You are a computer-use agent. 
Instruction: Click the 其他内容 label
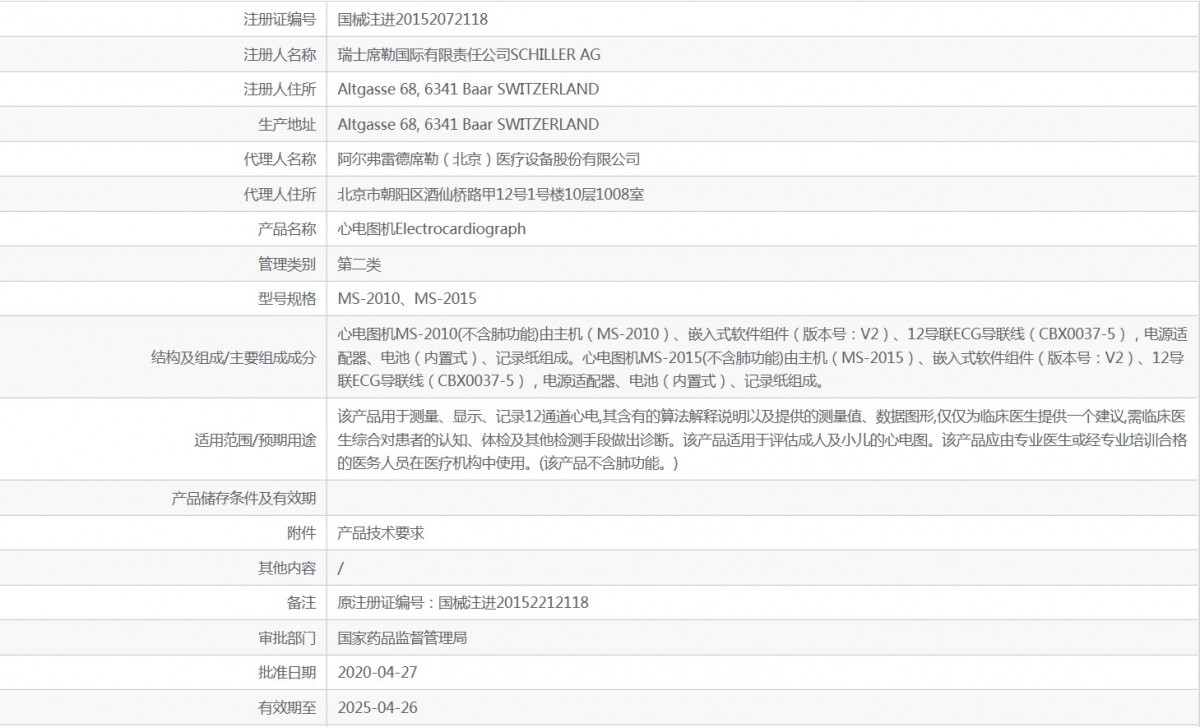(287, 568)
